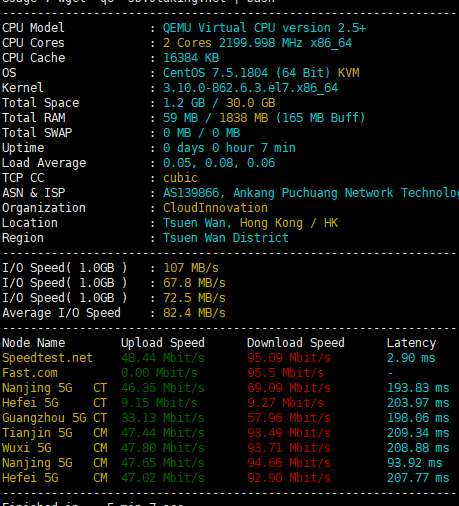Image resolution: width=459 pixels, height=506 pixels.
Task: Select the Average I/O Speed 82.4 MB/s
Action: click(194, 313)
